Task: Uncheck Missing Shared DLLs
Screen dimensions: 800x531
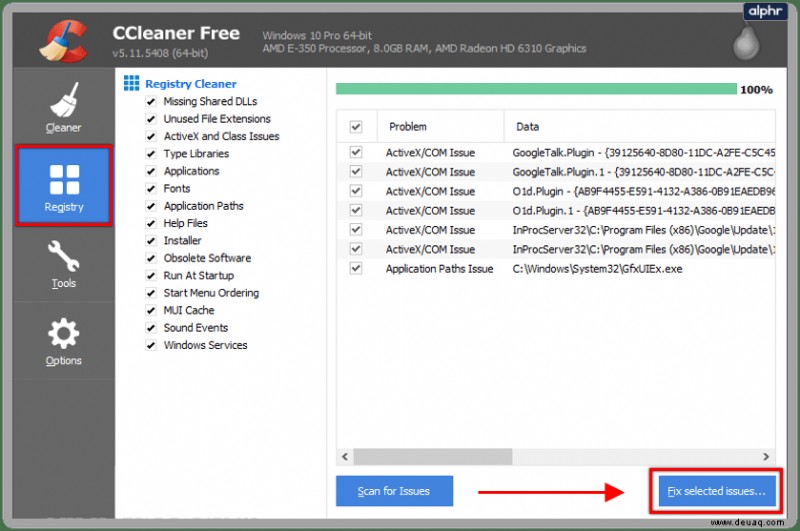Action: (151, 102)
